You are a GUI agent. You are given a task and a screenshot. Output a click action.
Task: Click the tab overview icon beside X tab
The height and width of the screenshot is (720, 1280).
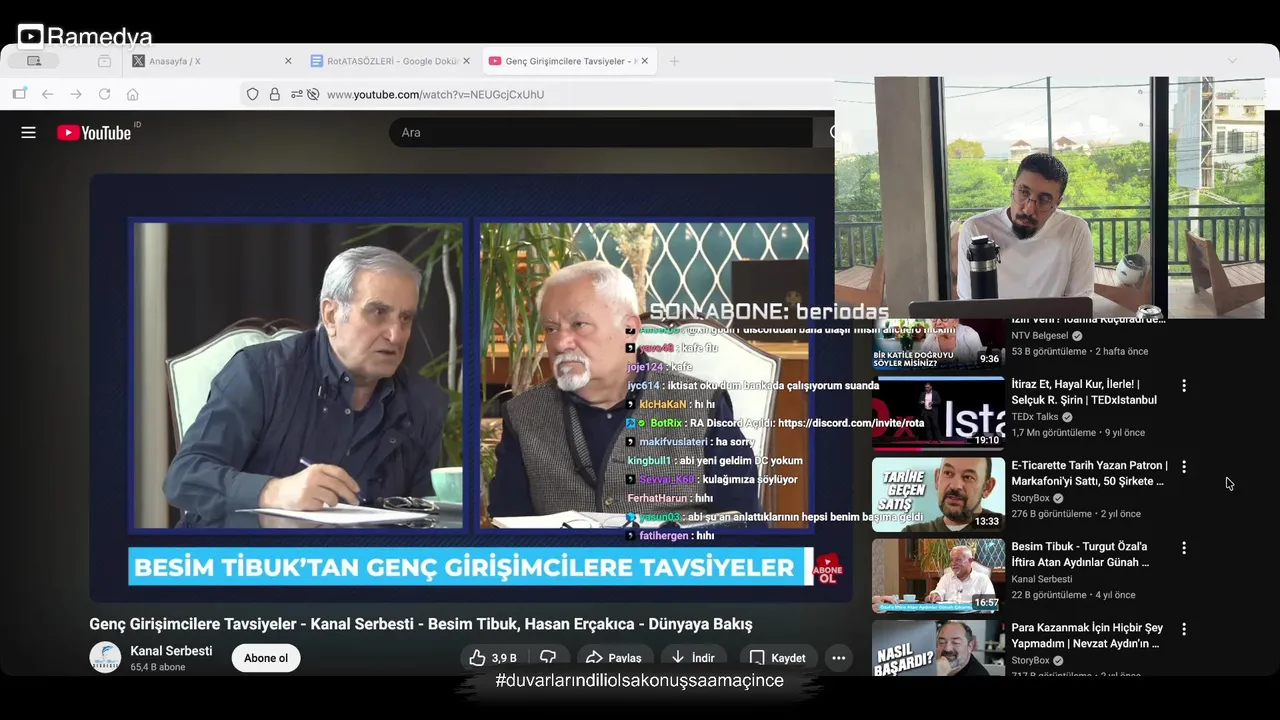click(x=104, y=61)
